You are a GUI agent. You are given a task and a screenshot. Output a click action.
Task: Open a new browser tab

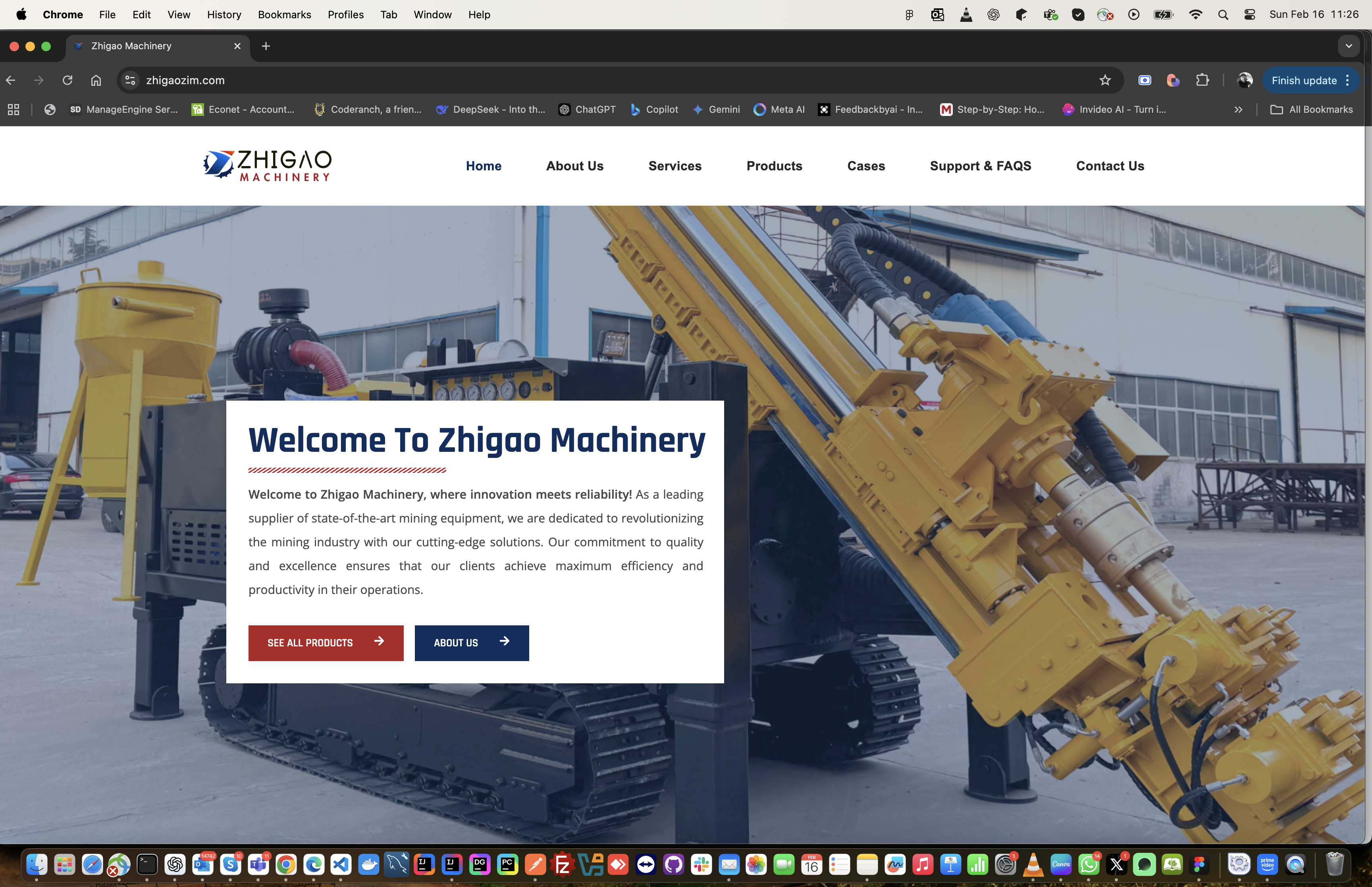[x=266, y=46]
